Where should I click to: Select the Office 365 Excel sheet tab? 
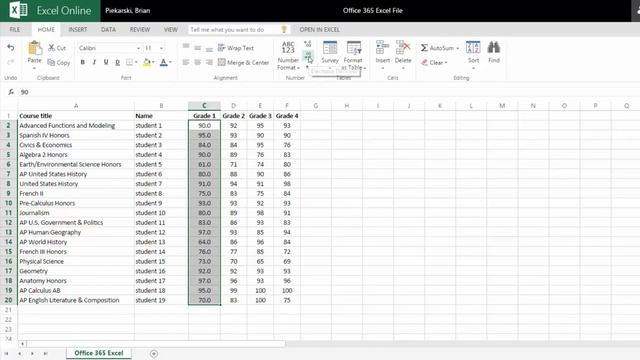(99, 353)
